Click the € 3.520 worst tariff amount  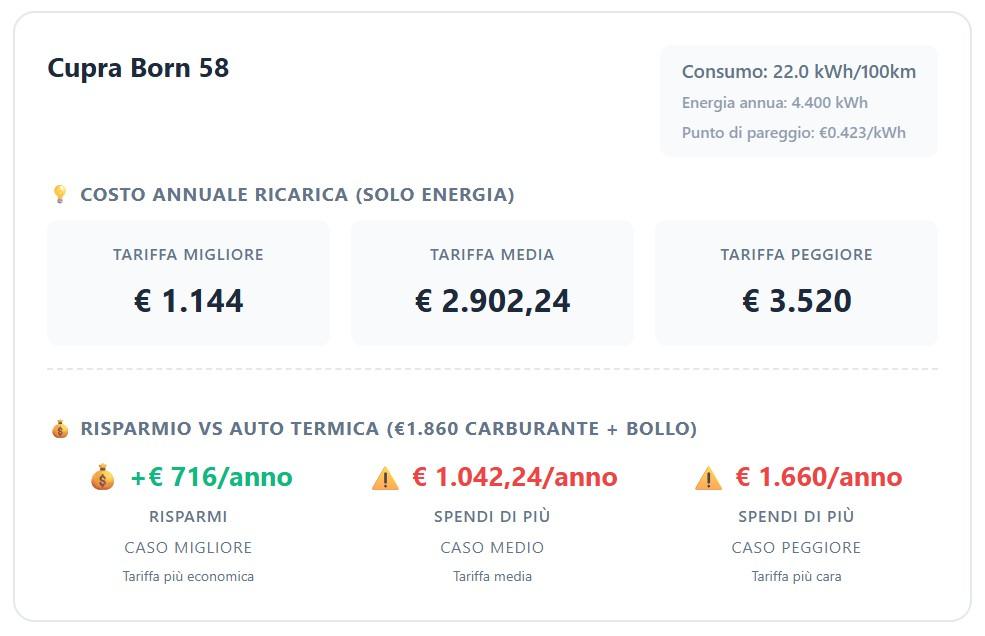(x=796, y=301)
